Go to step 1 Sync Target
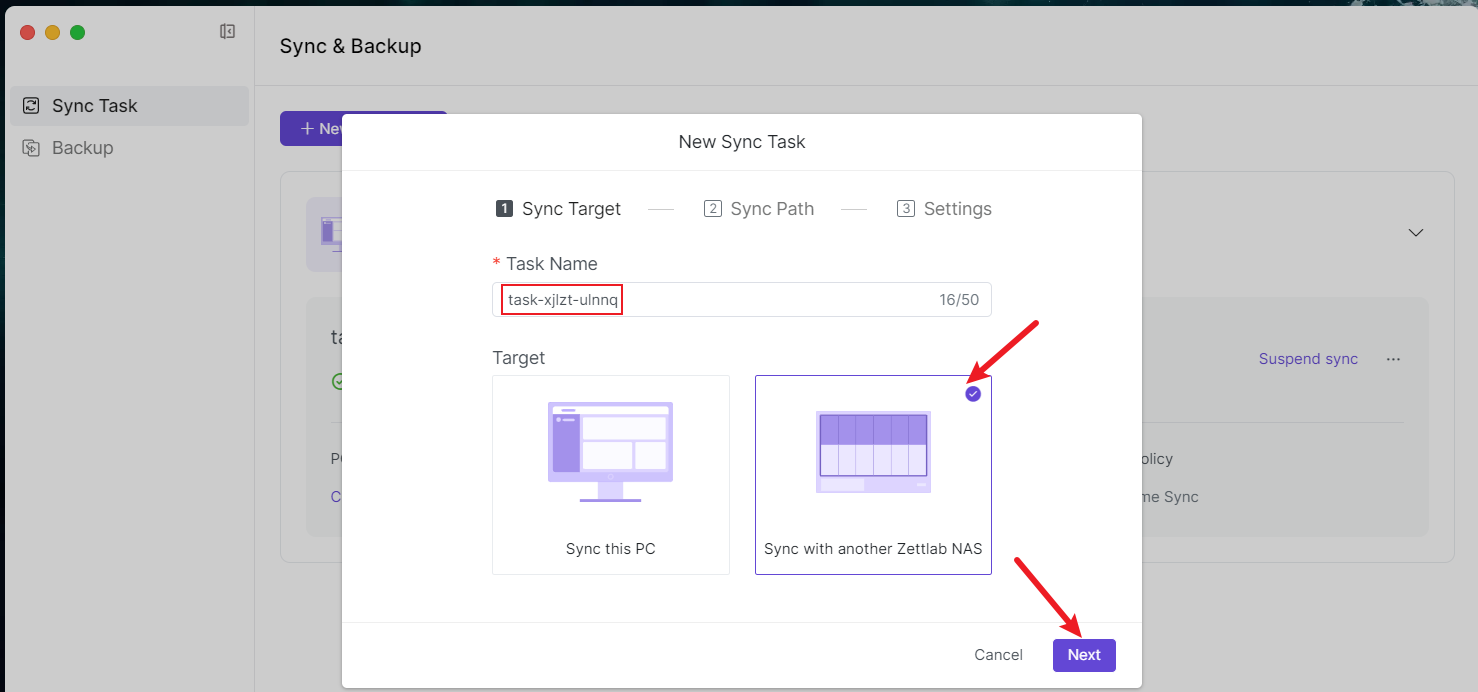1478x692 pixels. (x=559, y=209)
